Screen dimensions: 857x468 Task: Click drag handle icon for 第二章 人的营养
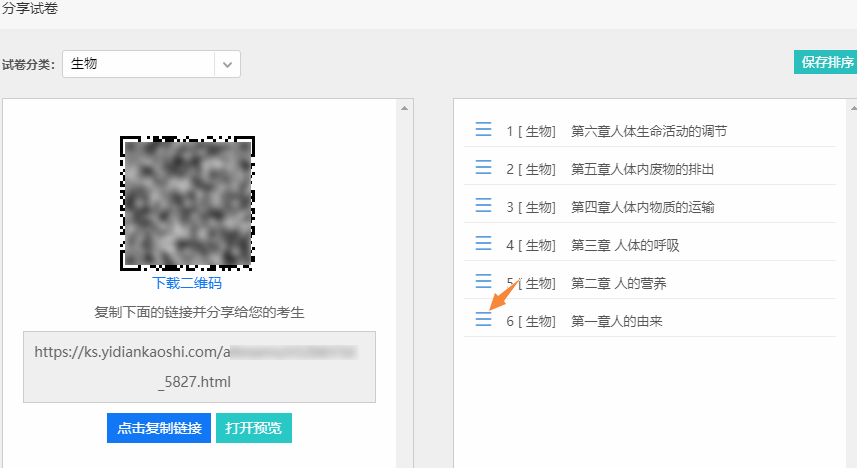click(483, 281)
